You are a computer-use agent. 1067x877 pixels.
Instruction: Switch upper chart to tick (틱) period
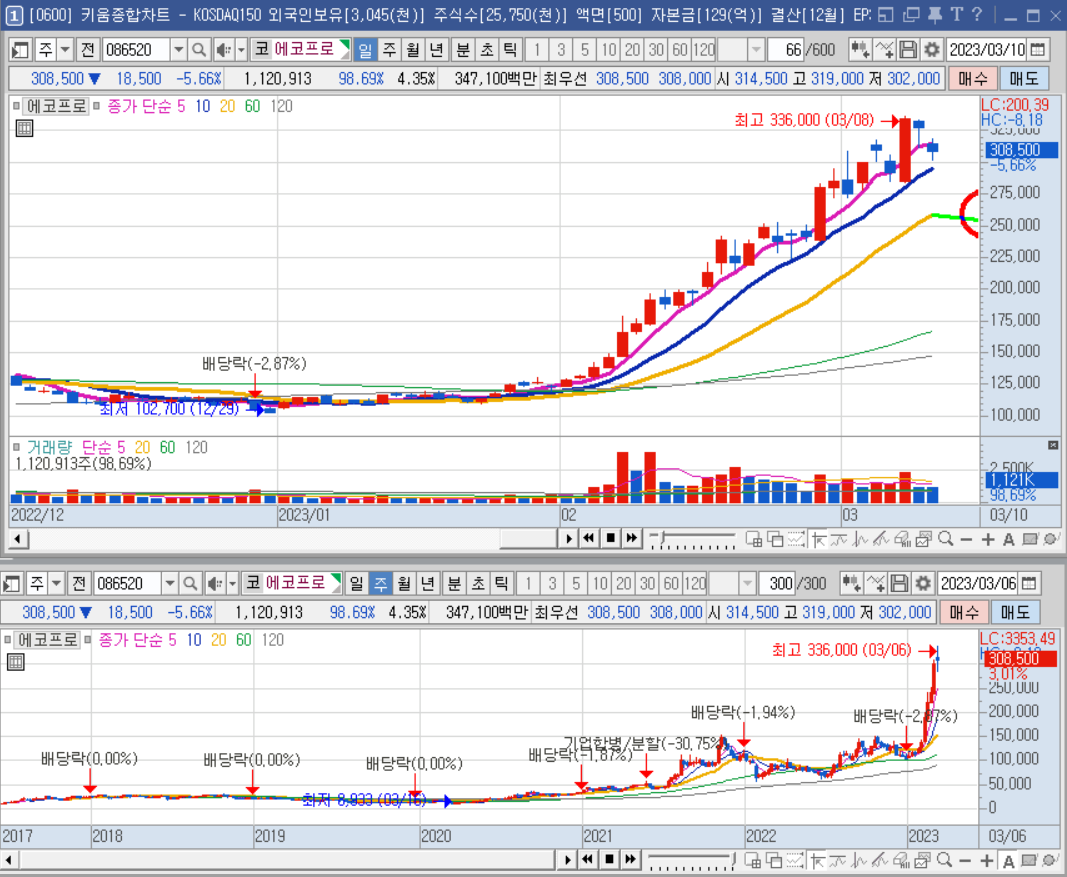tap(510, 50)
